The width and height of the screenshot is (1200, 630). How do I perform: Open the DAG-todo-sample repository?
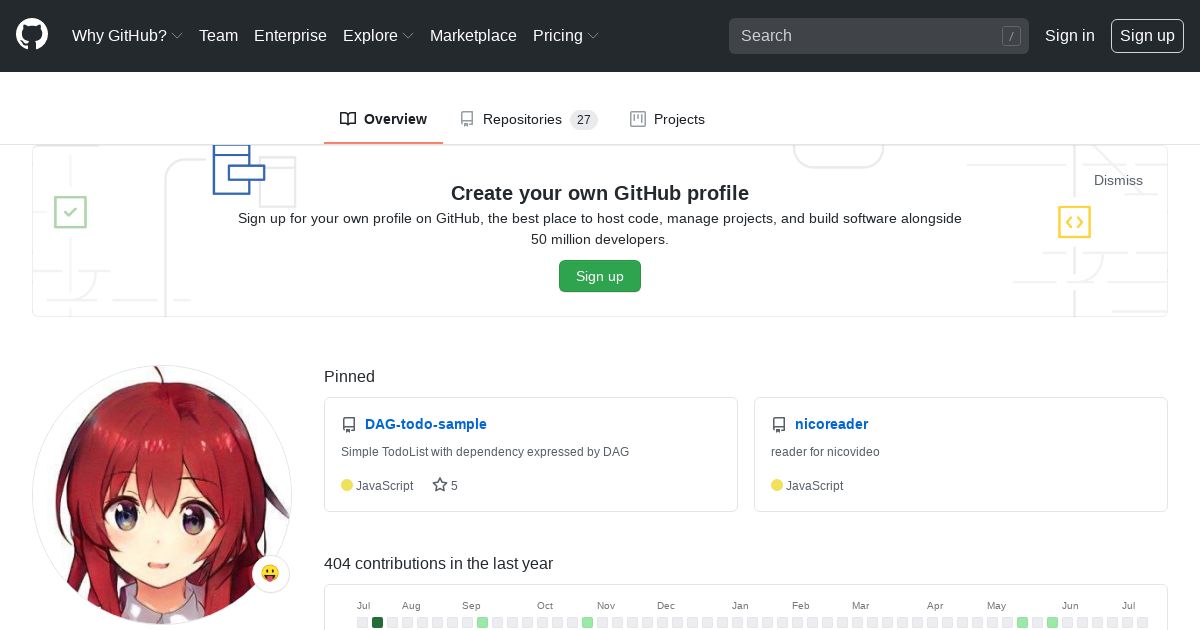coord(426,424)
